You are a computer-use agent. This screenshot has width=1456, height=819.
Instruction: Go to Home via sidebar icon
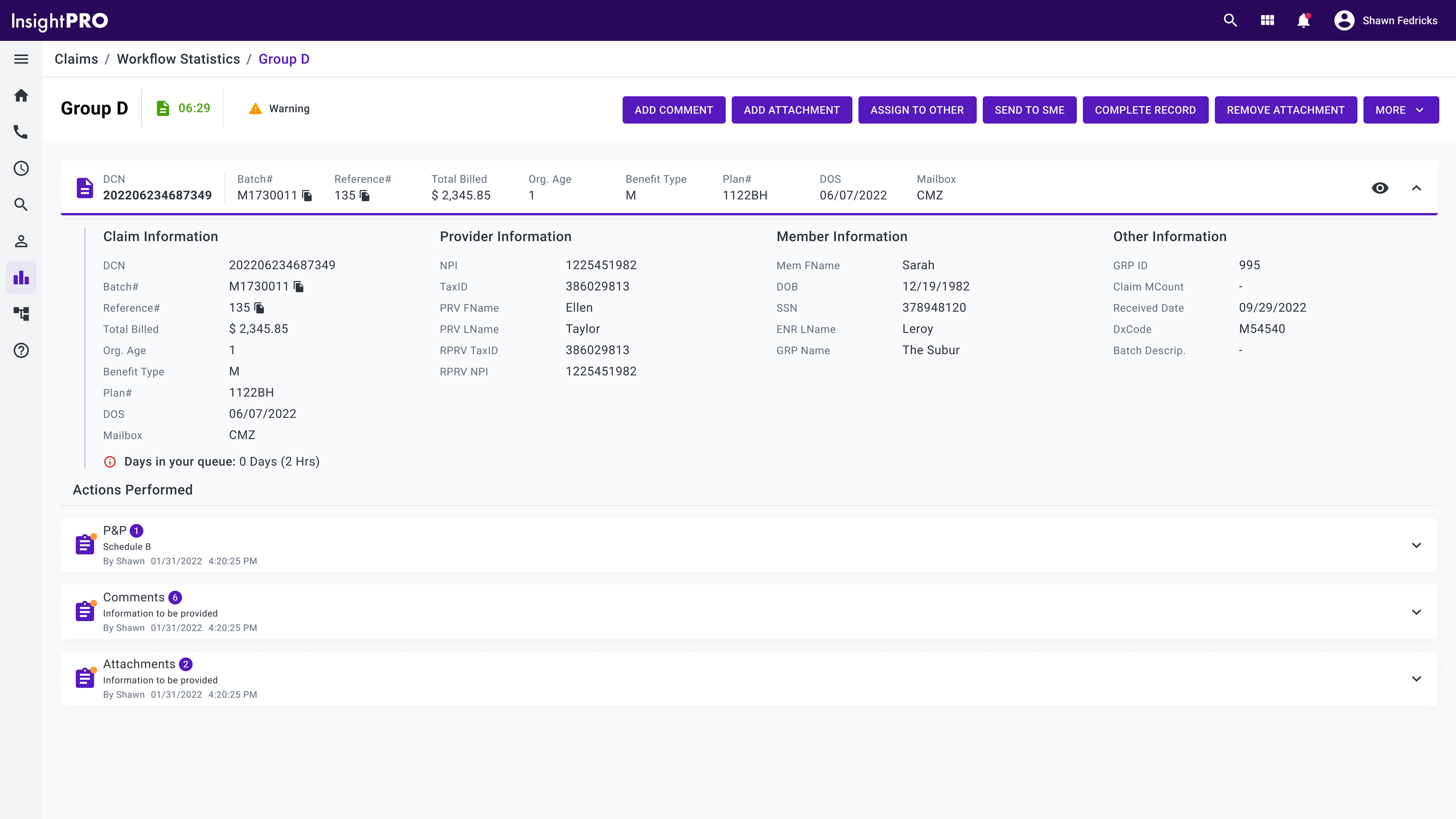click(21, 96)
